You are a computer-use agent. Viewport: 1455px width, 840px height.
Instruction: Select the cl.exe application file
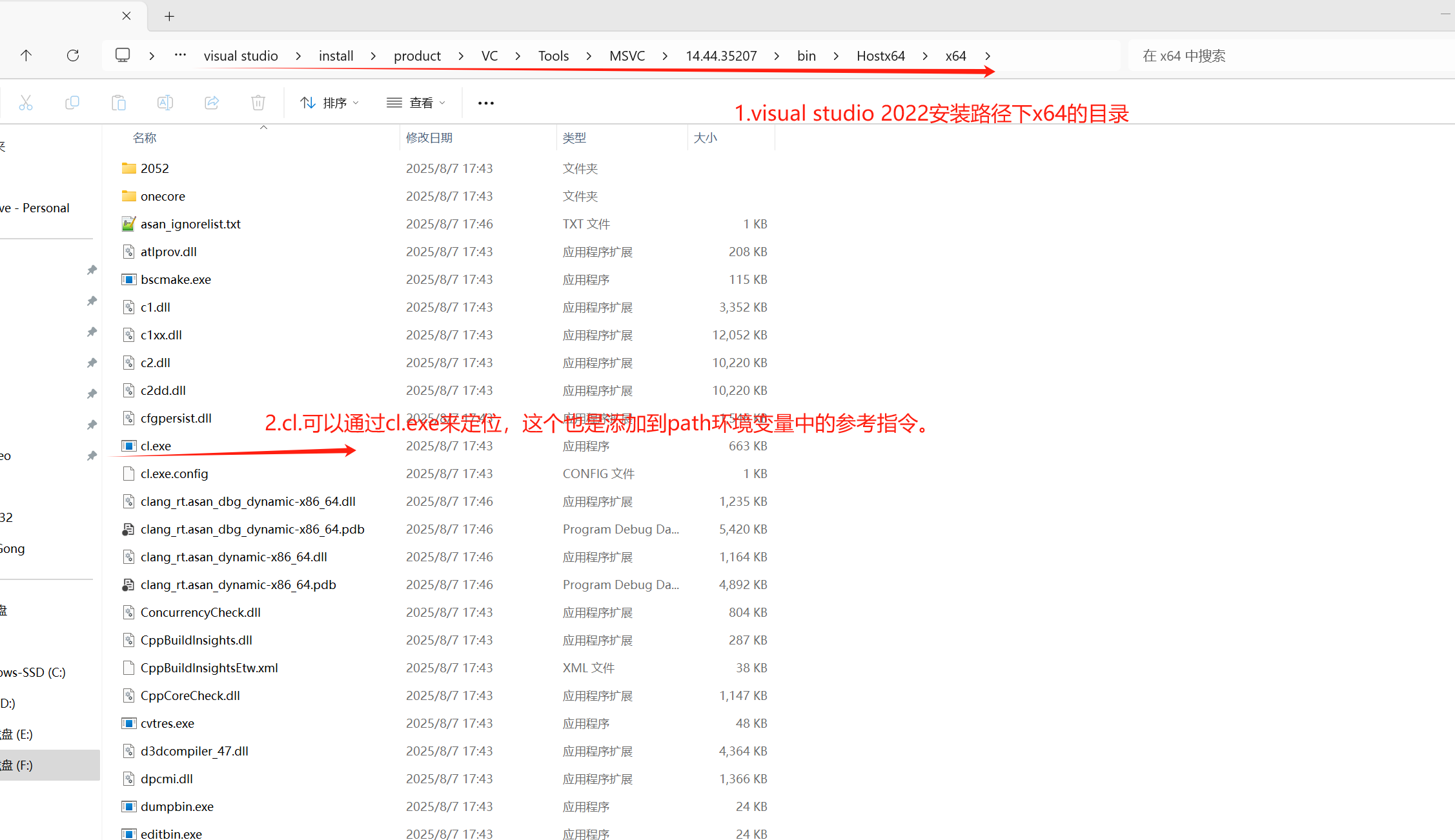pyautogui.click(x=156, y=445)
